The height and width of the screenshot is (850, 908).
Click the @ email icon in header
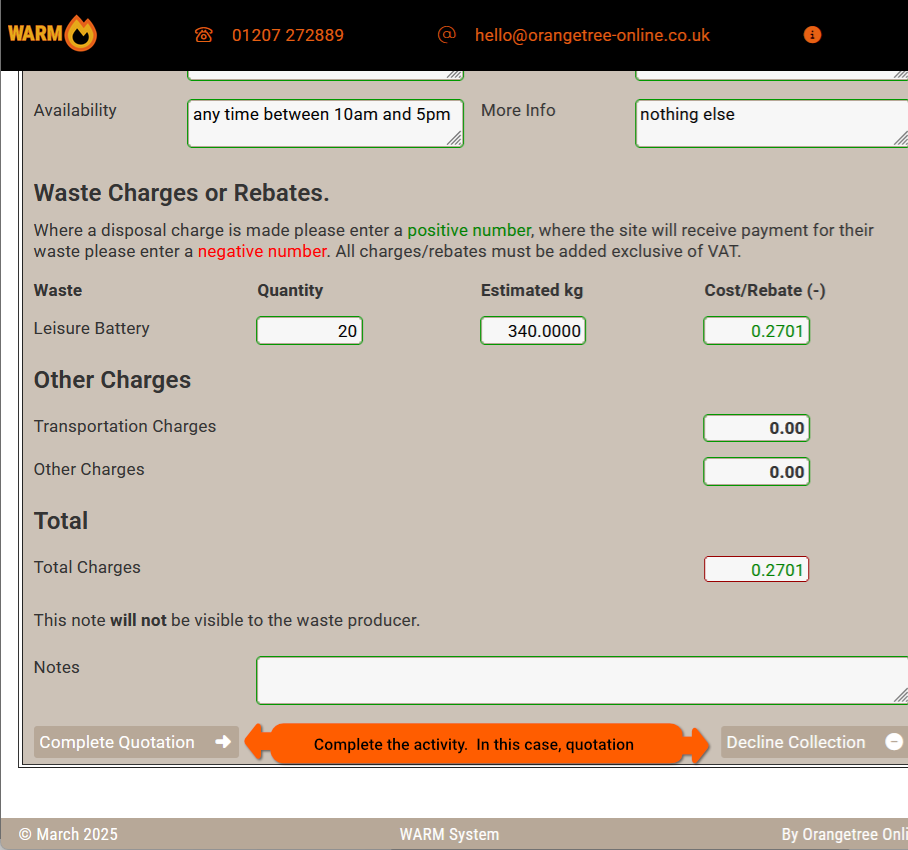tap(446, 34)
